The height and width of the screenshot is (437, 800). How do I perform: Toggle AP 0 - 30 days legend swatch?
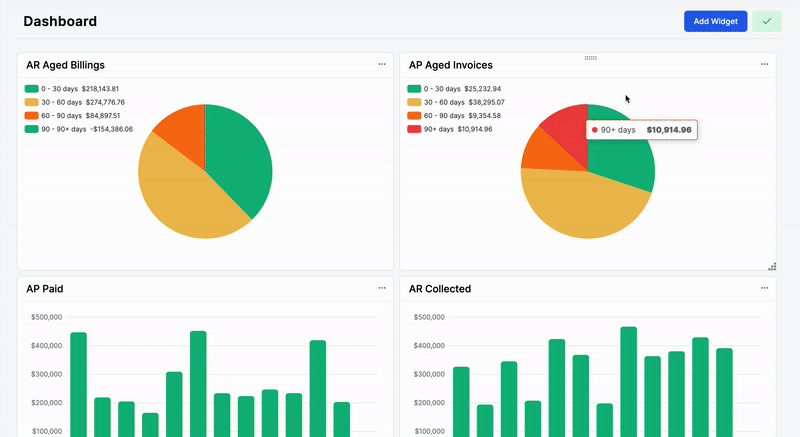[x=414, y=89]
